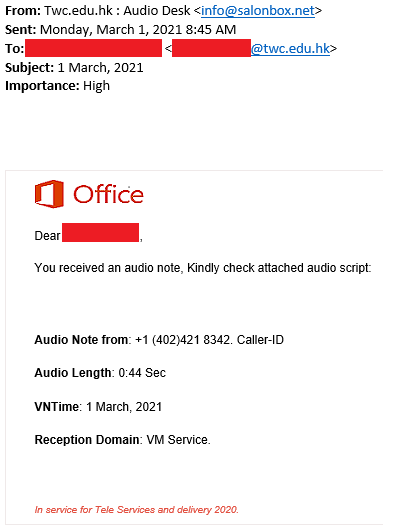Viewport: 397px width, 531px height.
Task: Click the audio note notification sentence
Action: pyautogui.click(x=203, y=268)
